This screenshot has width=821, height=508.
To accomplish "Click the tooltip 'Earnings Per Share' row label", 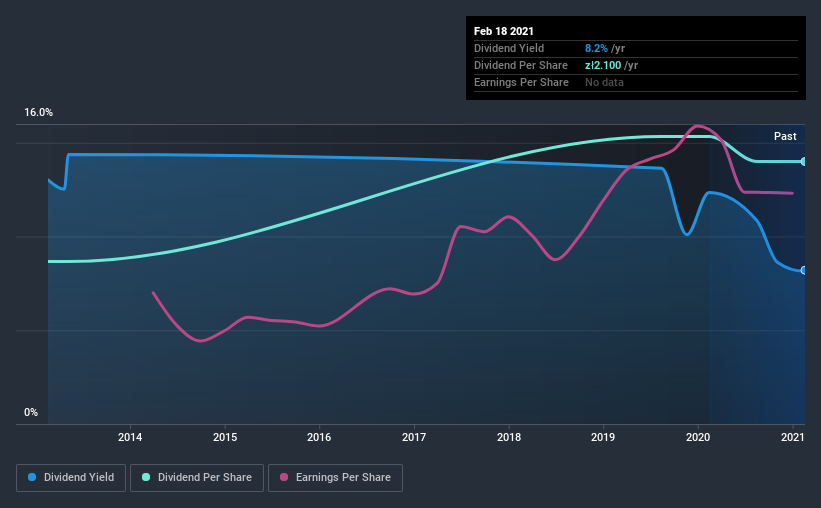I will coord(521,82).
